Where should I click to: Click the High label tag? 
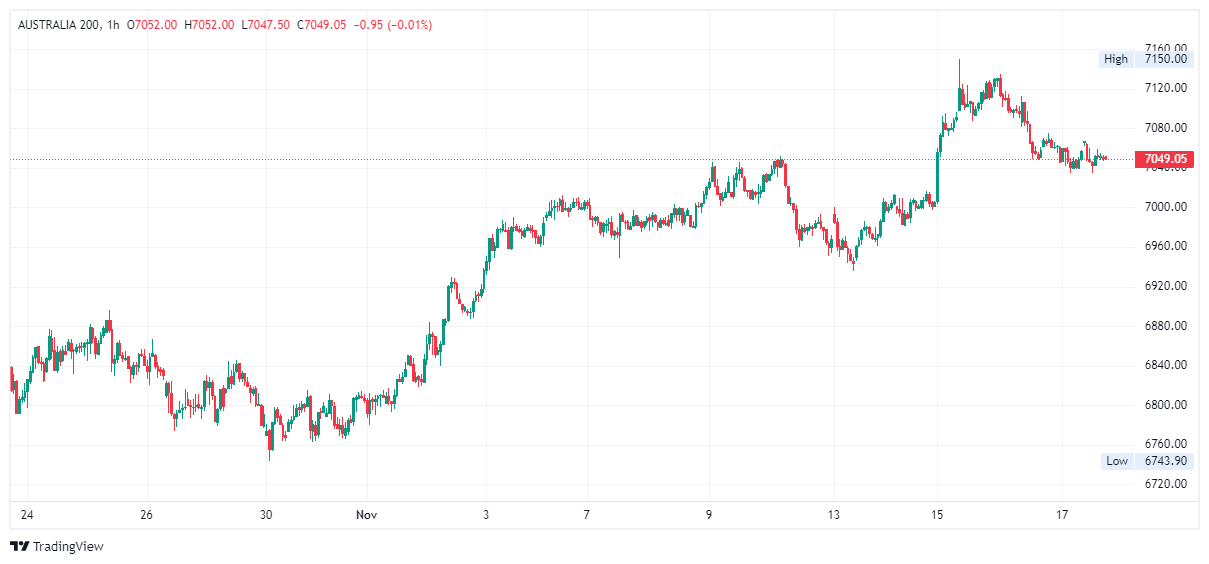point(1115,59)
